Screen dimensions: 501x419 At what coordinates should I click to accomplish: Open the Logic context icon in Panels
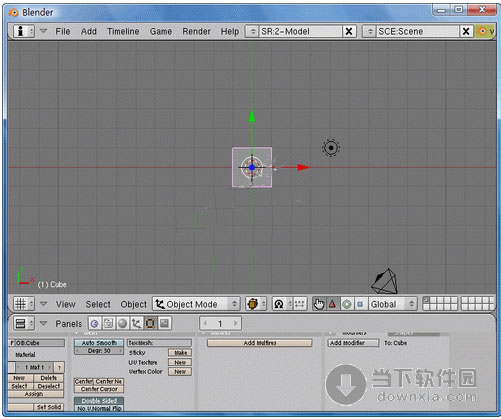point(95,323)
